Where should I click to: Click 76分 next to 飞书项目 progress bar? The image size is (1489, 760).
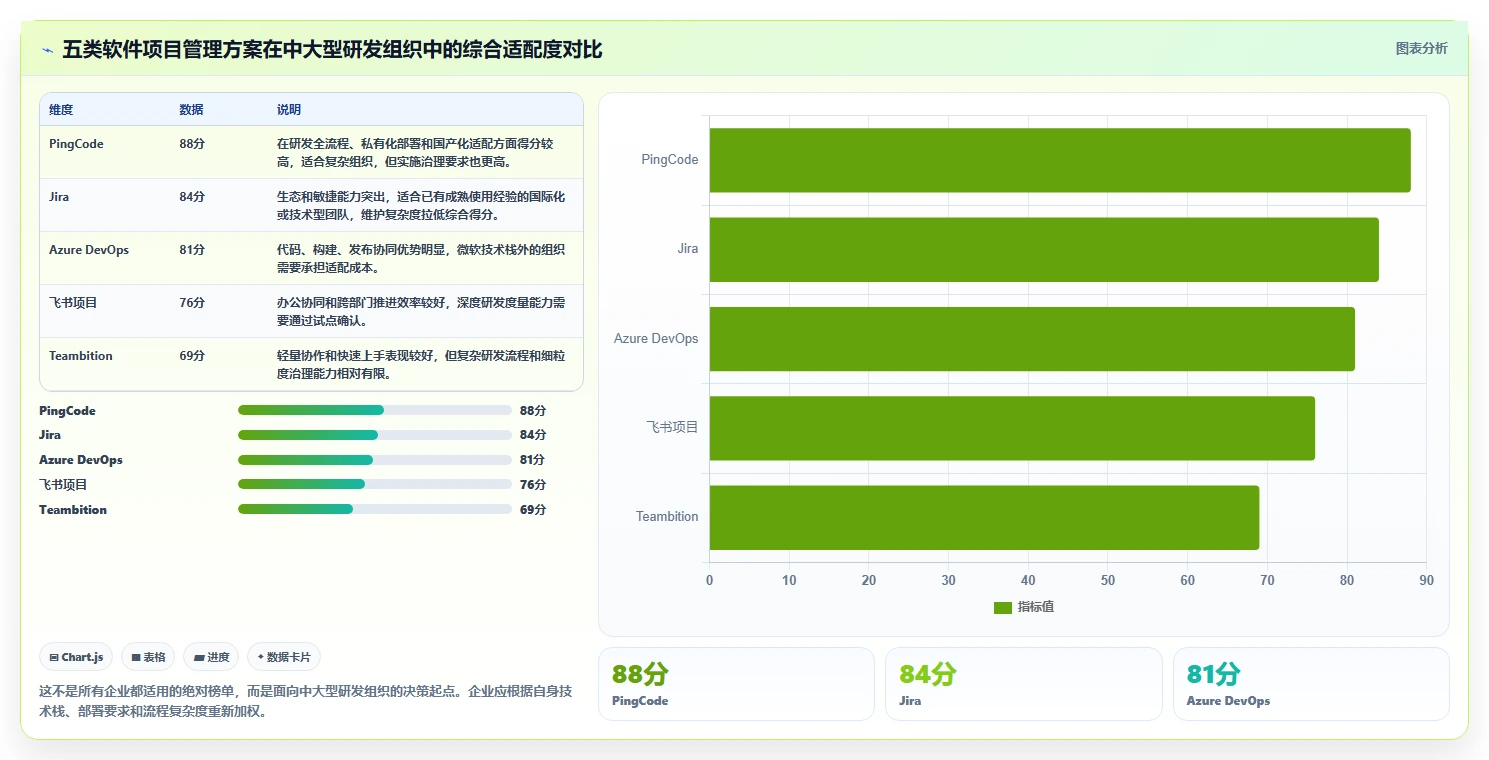pyautogui.click(x=533, y=485)
